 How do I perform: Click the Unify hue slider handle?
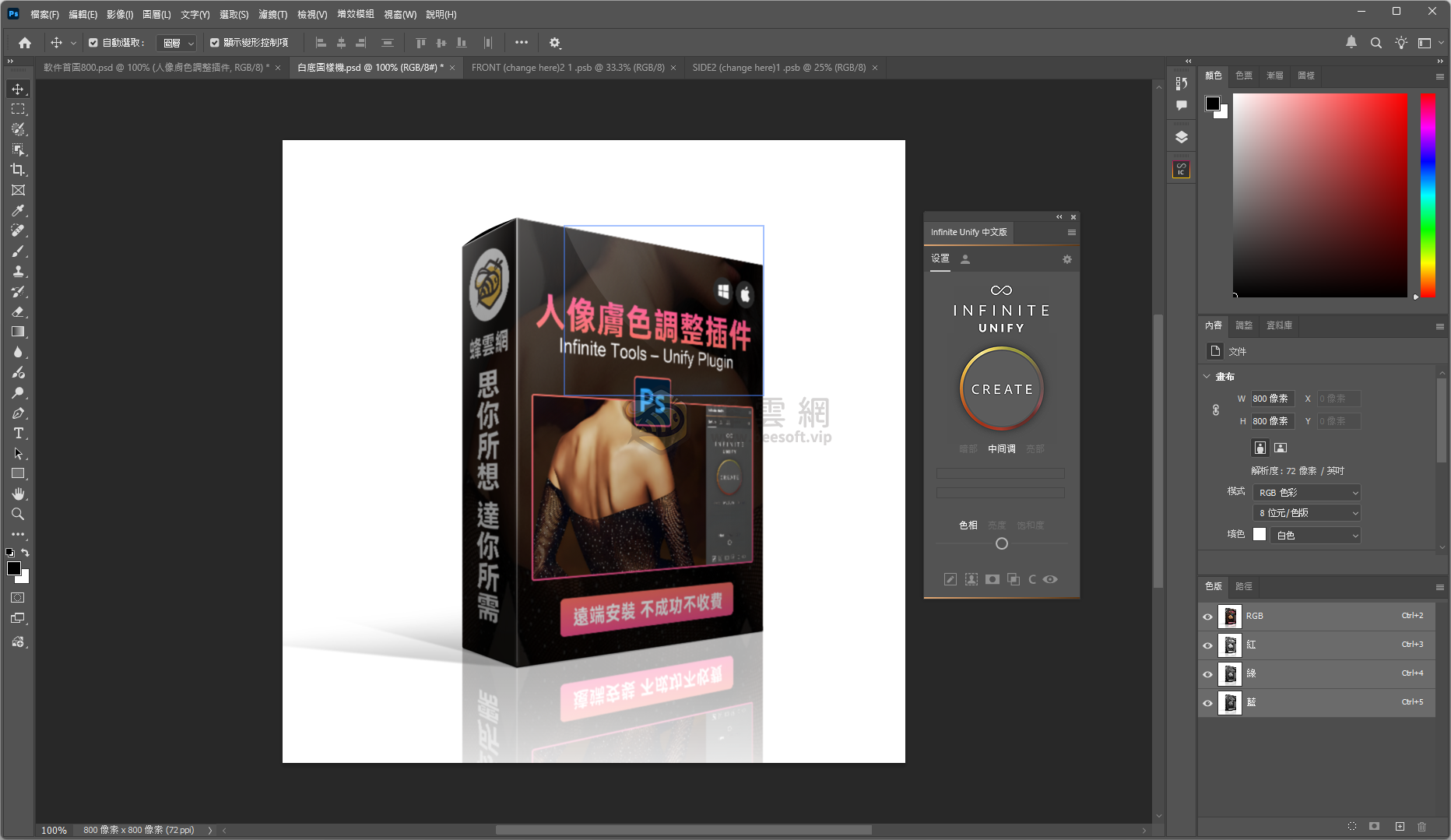click(1002, 543)
